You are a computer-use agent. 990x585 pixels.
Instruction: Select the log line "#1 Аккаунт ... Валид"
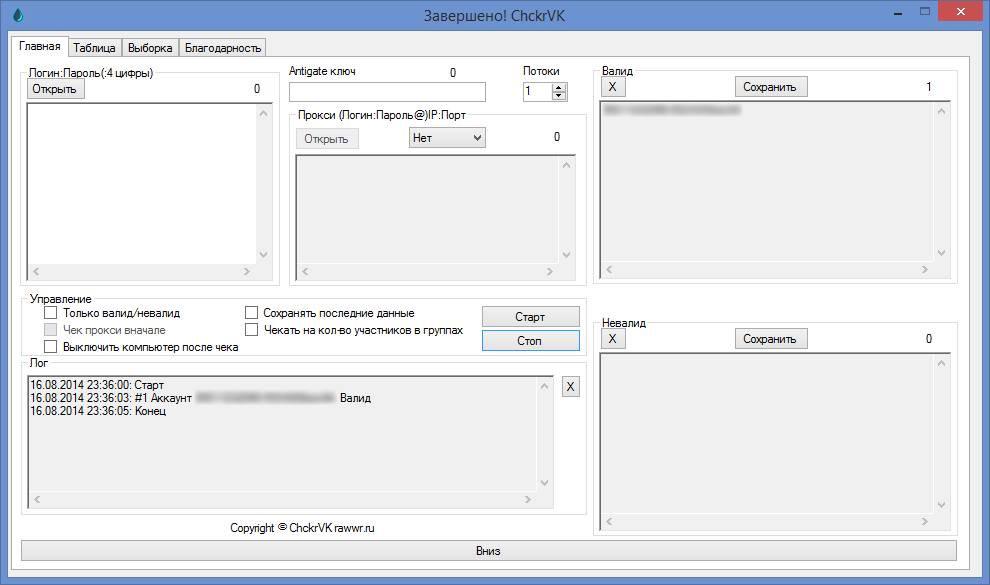tap(201, 398)
